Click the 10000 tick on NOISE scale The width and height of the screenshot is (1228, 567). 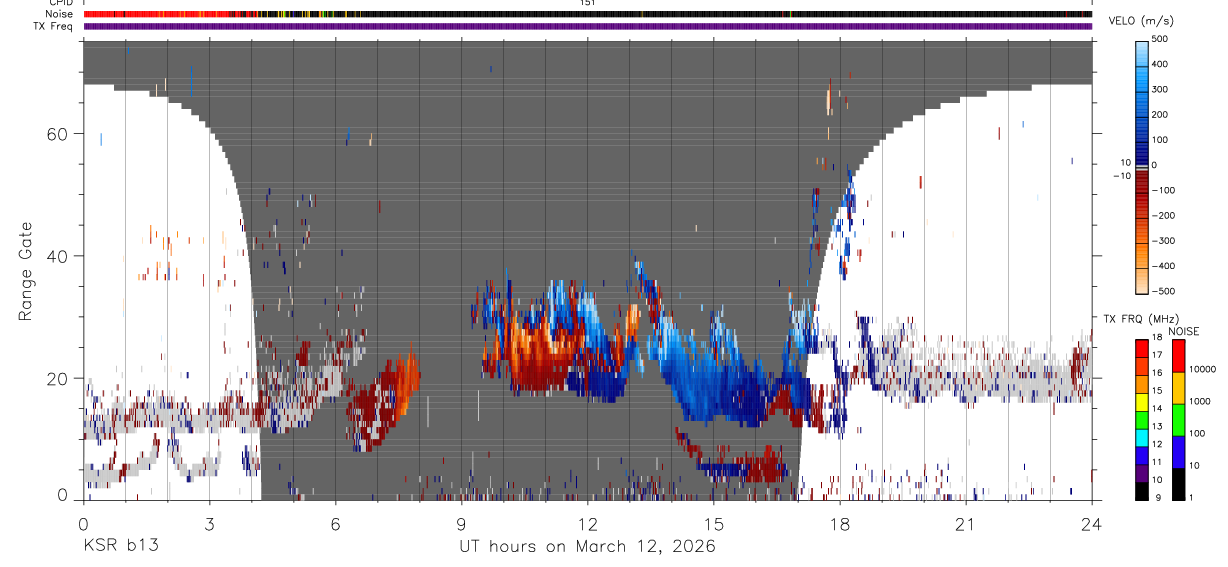1202,369
